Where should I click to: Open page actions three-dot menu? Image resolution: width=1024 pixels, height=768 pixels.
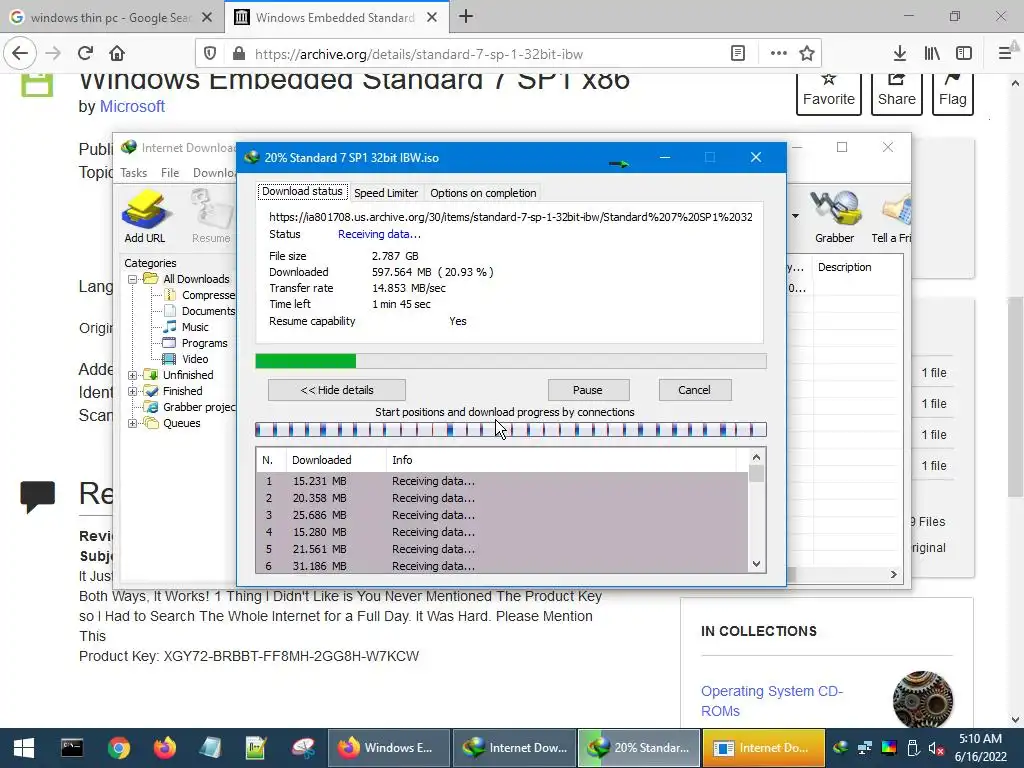pos(778,54)
